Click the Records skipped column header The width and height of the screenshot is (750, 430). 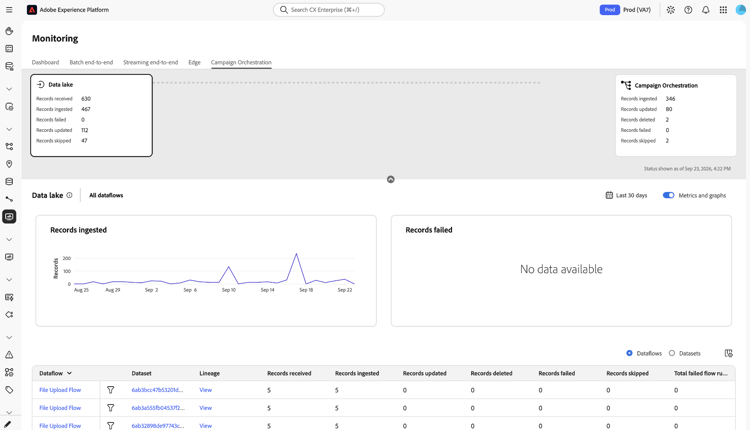(628, 373)
